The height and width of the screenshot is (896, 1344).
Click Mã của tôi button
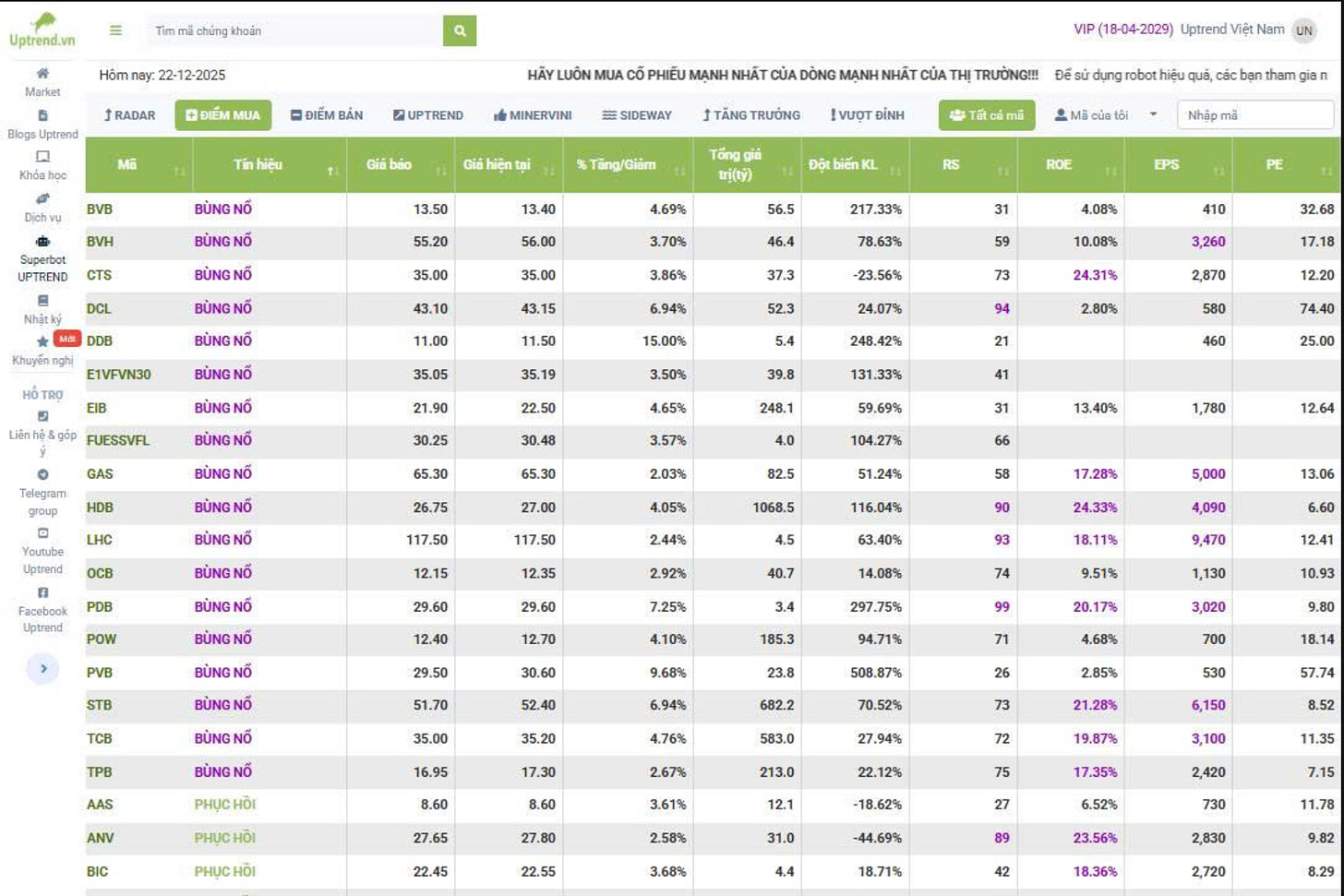pyautogui.click(x=1091, y=115)
